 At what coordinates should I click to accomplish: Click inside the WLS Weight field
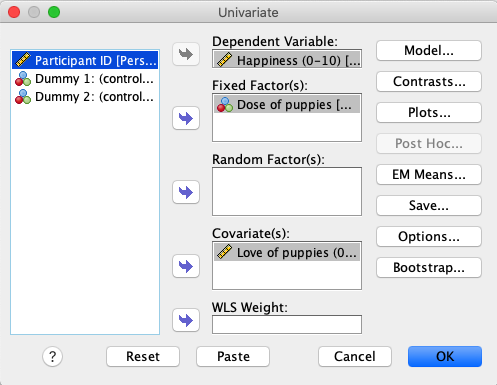coord(287,324)
